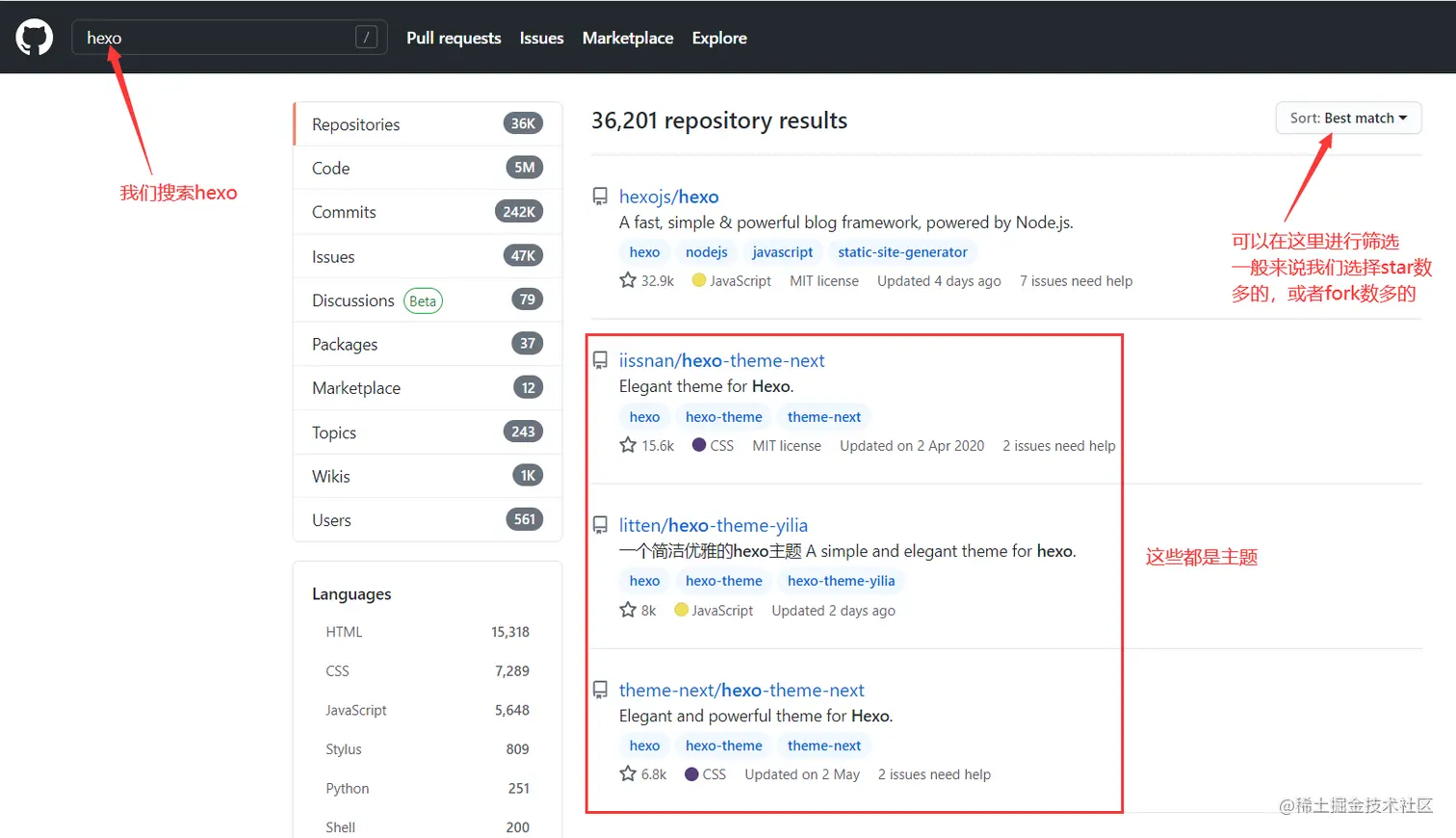Screen dimensions: 1456x838
Task: Filter results by Stylus language
Action: click(428, 749)
